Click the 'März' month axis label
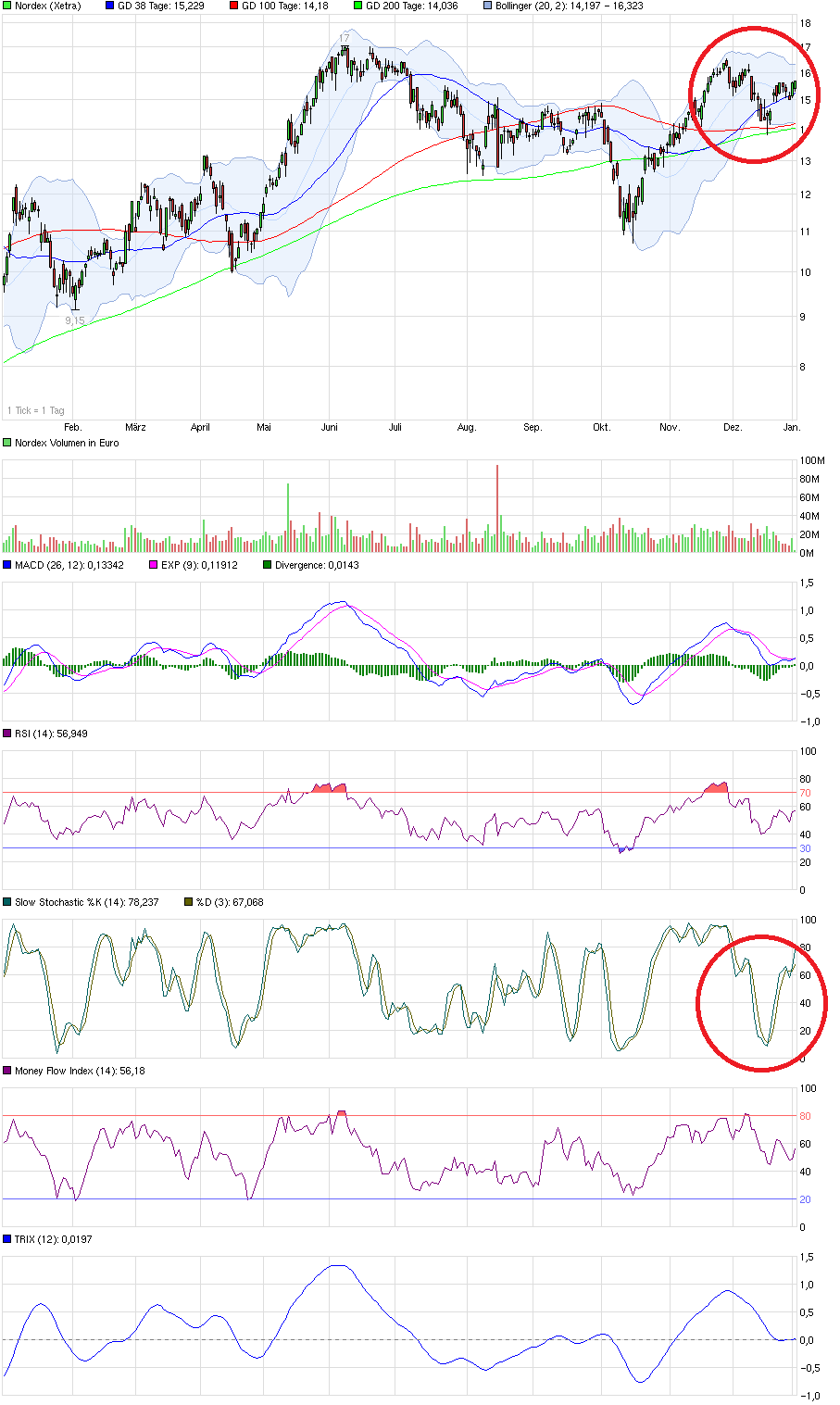840x1405 pixels. click(x=135, y=428)
